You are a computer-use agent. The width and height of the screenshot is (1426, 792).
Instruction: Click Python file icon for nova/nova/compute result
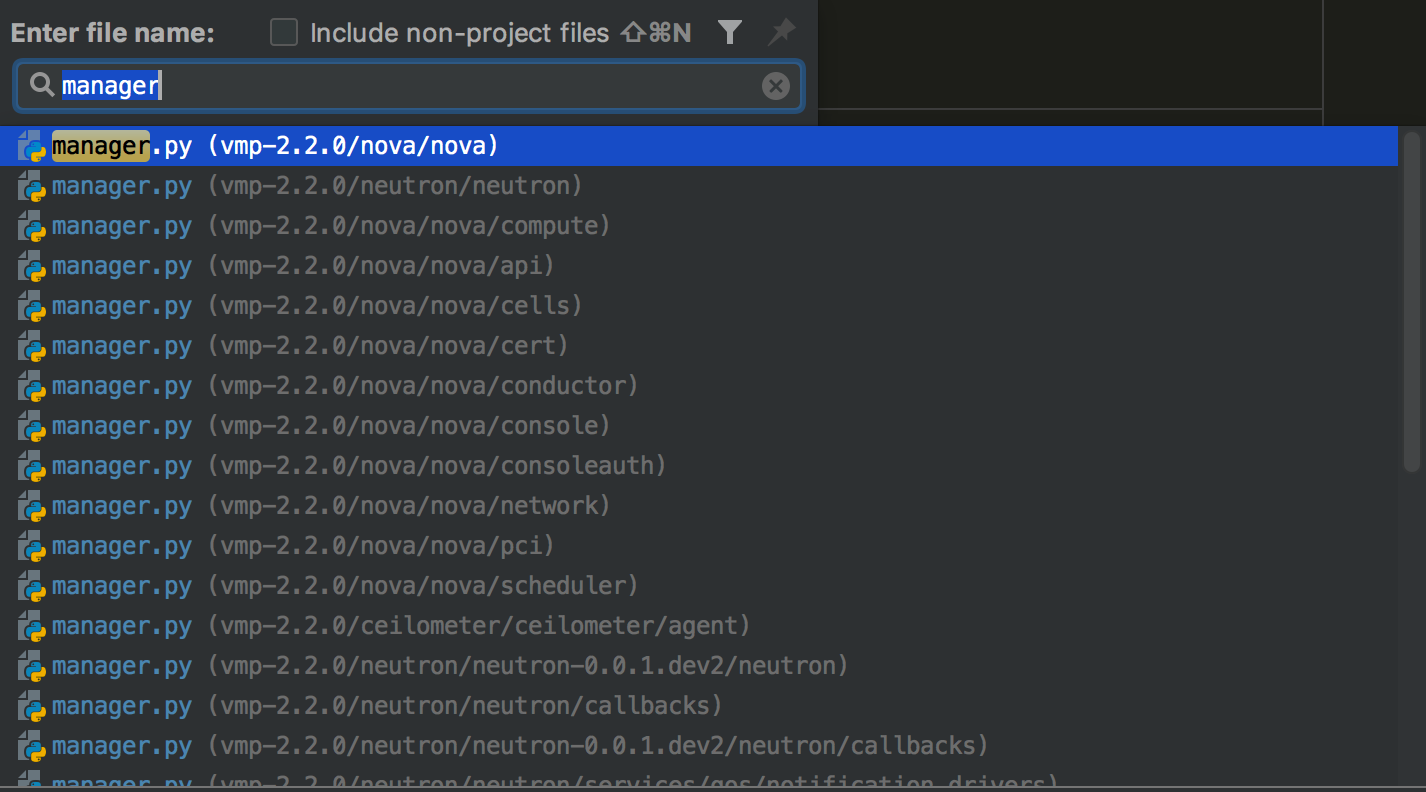pyautogui.click(x=32, y=226)
